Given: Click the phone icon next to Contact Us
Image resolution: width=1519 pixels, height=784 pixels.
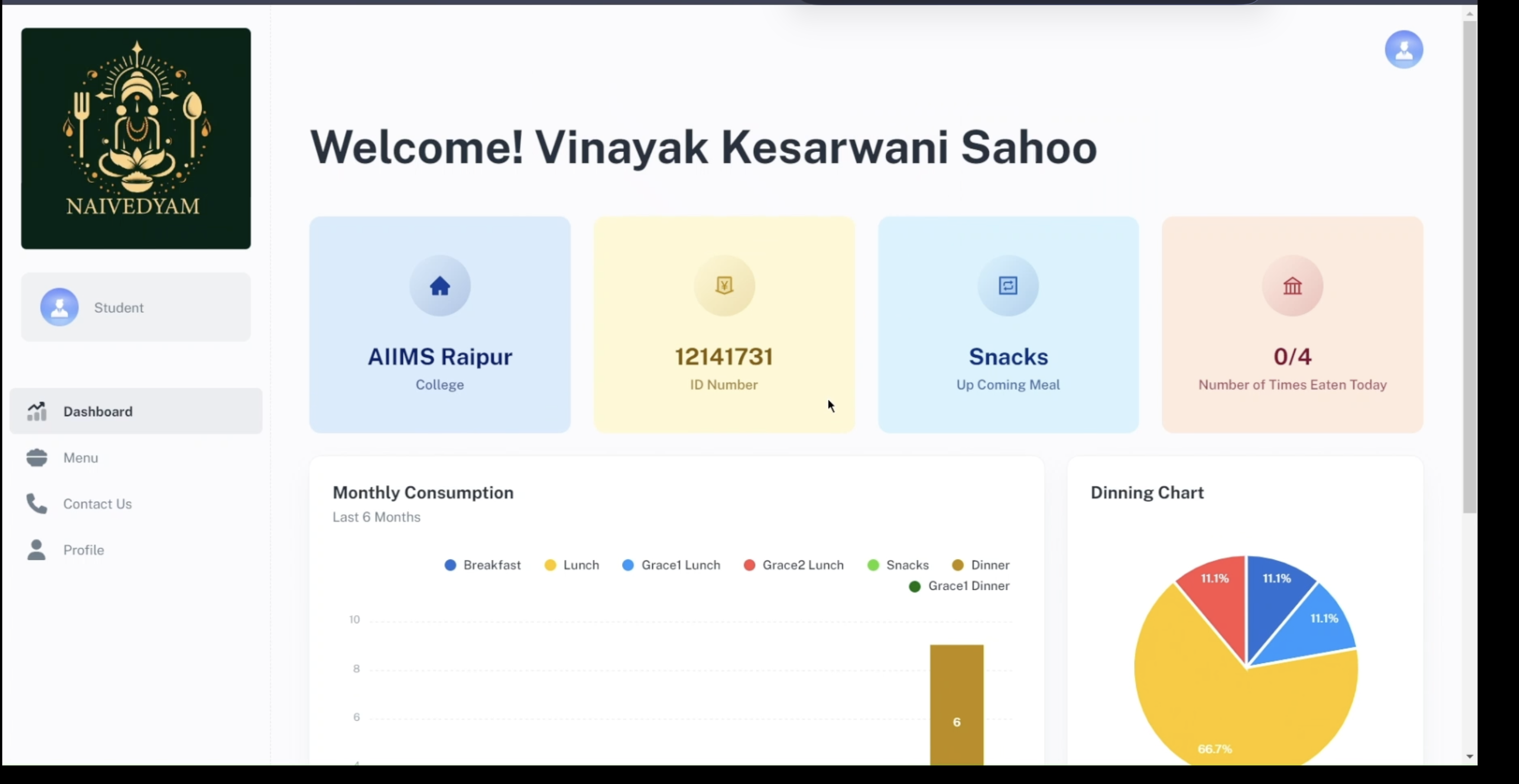Looking at the screenshot, I should coord(37,504).
